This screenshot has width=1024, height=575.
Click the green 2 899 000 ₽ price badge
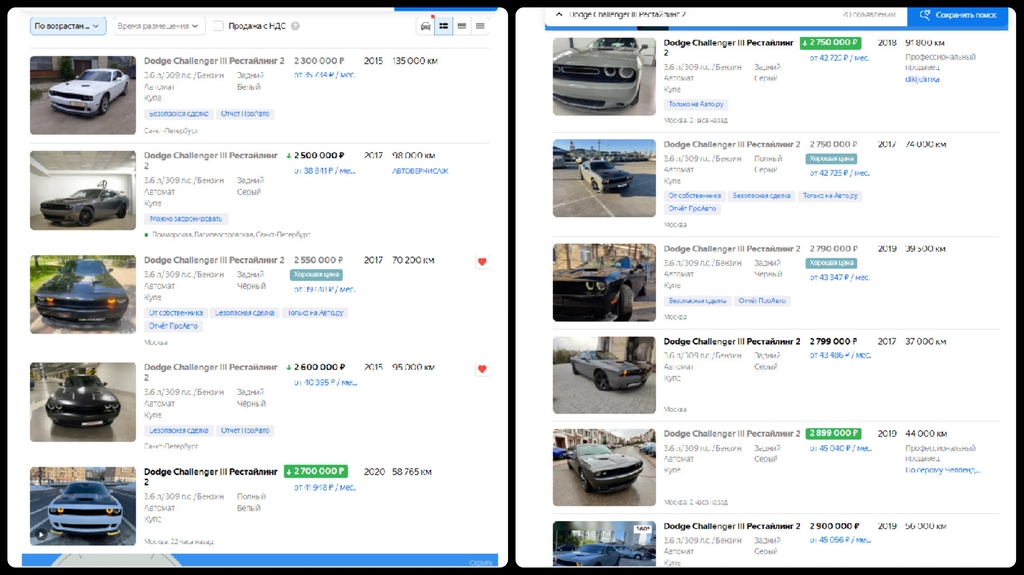(x=833, y=433)
